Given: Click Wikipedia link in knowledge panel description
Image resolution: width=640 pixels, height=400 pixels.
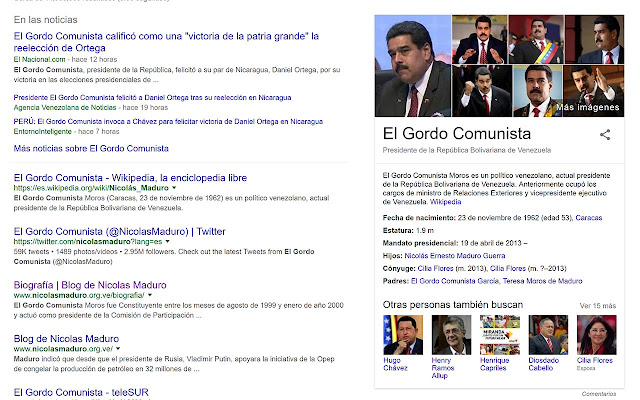Looking at the screenshot, I should pos(446,202).
